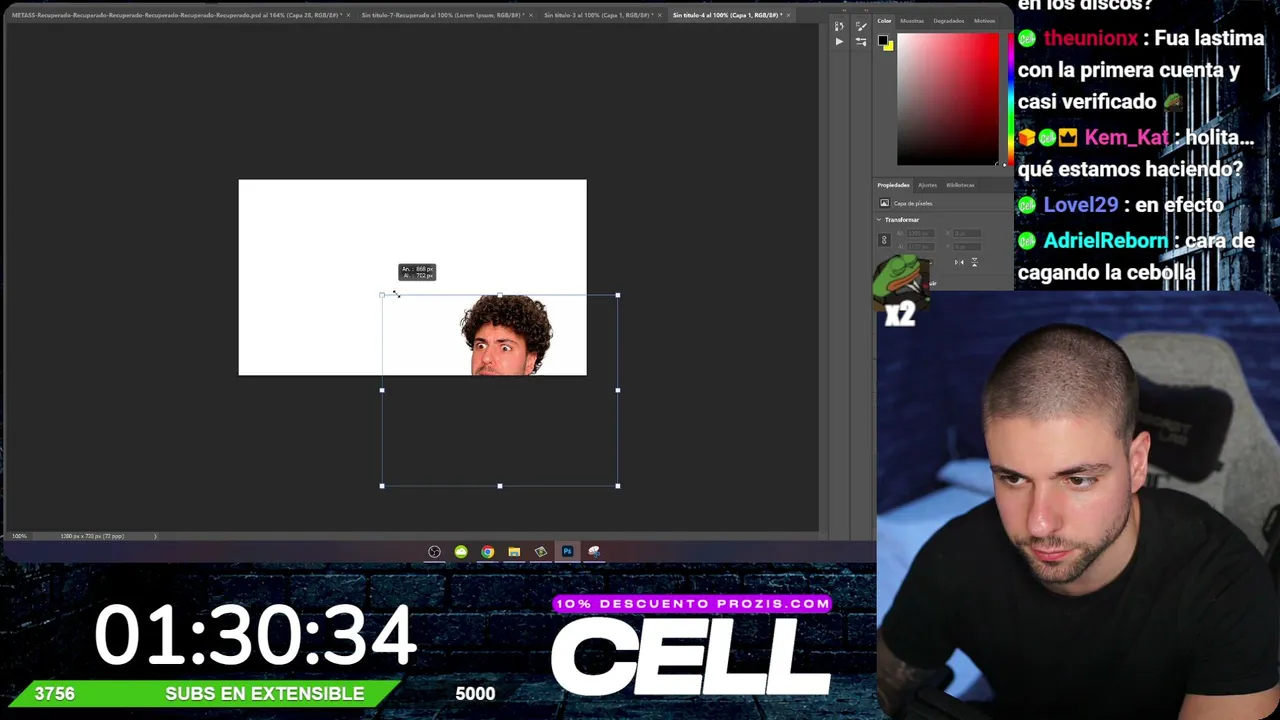This screenshot has height=720, width=1280.
Task: Switch to Sin título-7-Recuperado document tab
Action: pos(443,15)
